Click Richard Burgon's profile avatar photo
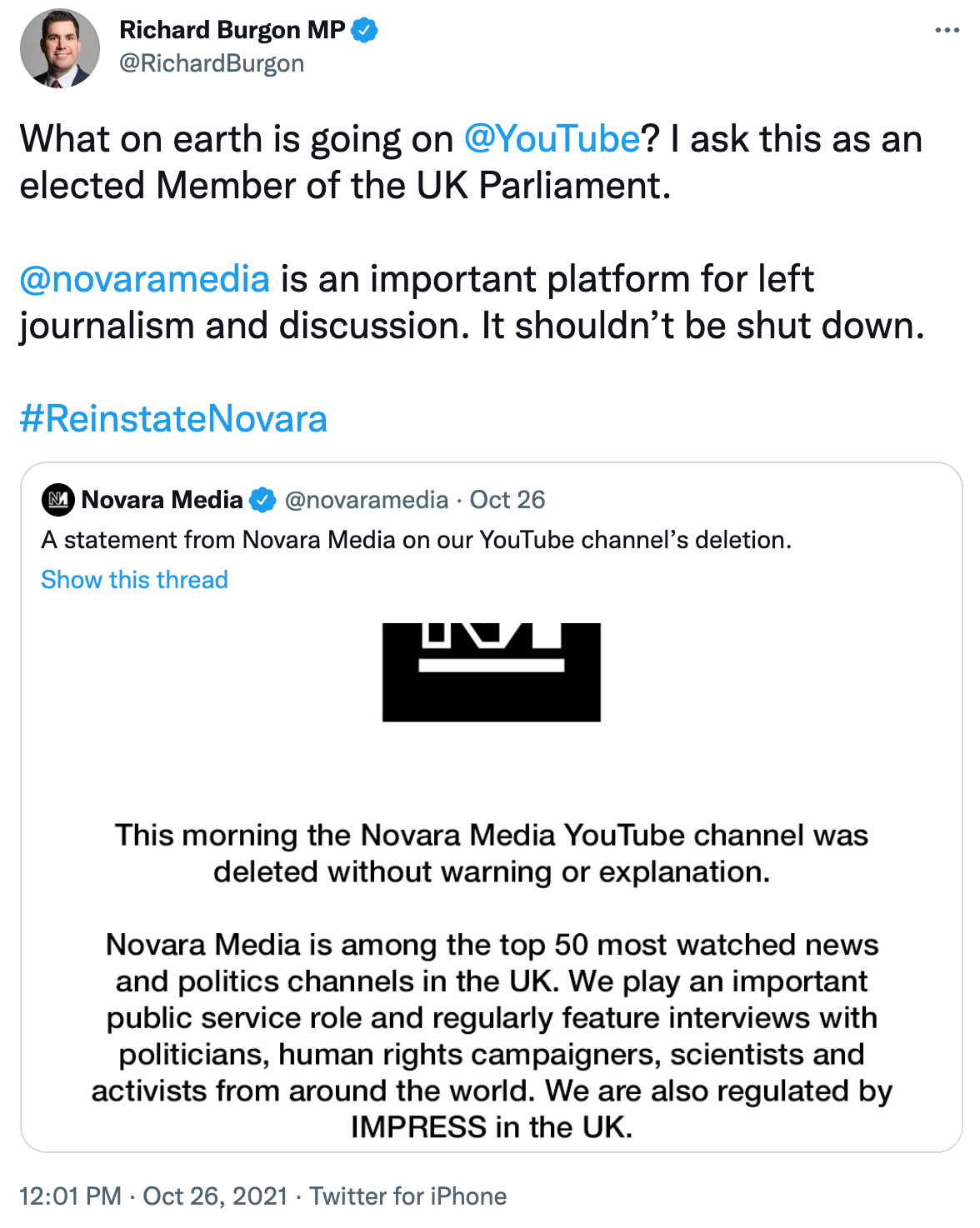Viewport: 980px width, 1228px height. pos(59,49)
